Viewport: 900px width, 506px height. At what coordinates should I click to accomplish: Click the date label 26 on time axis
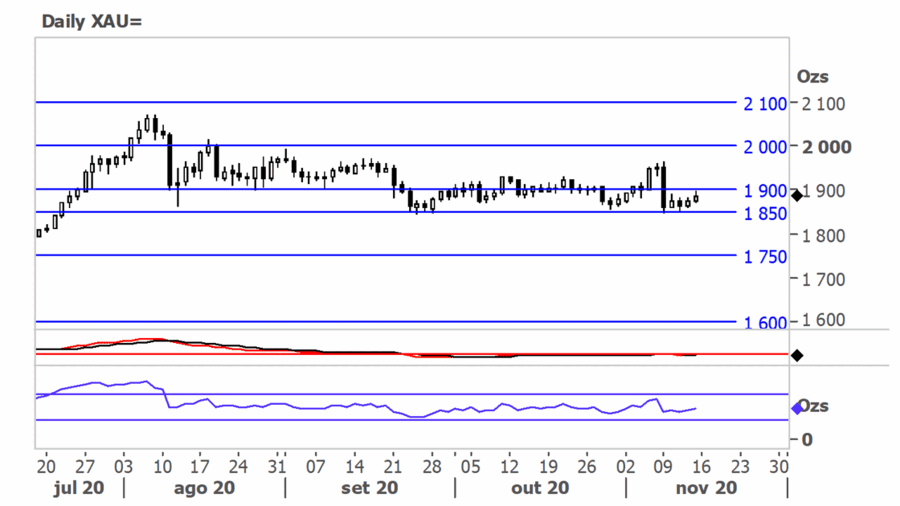(586, 466)
